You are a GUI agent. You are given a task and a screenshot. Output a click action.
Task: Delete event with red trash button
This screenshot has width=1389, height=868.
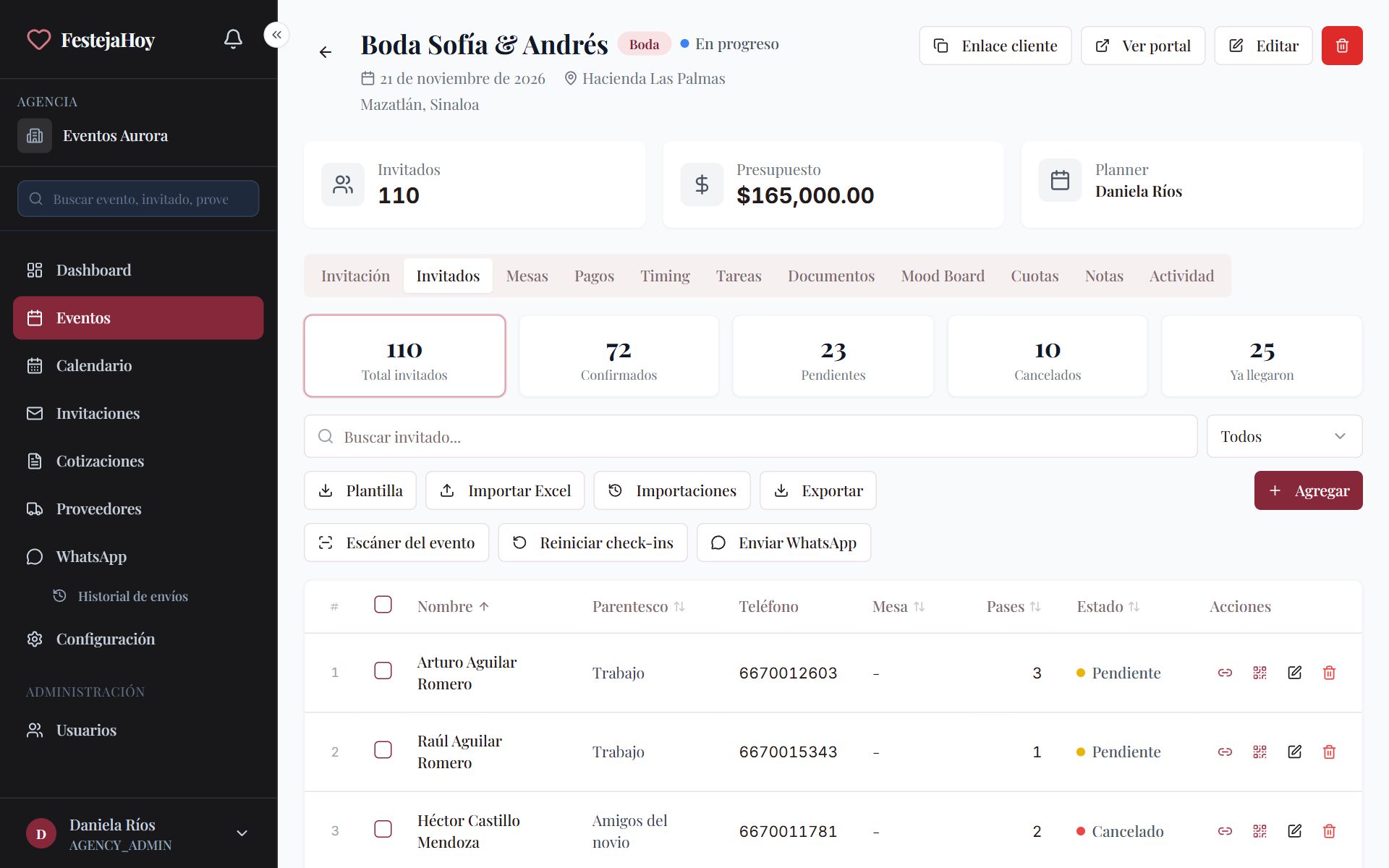[1342, 46]
